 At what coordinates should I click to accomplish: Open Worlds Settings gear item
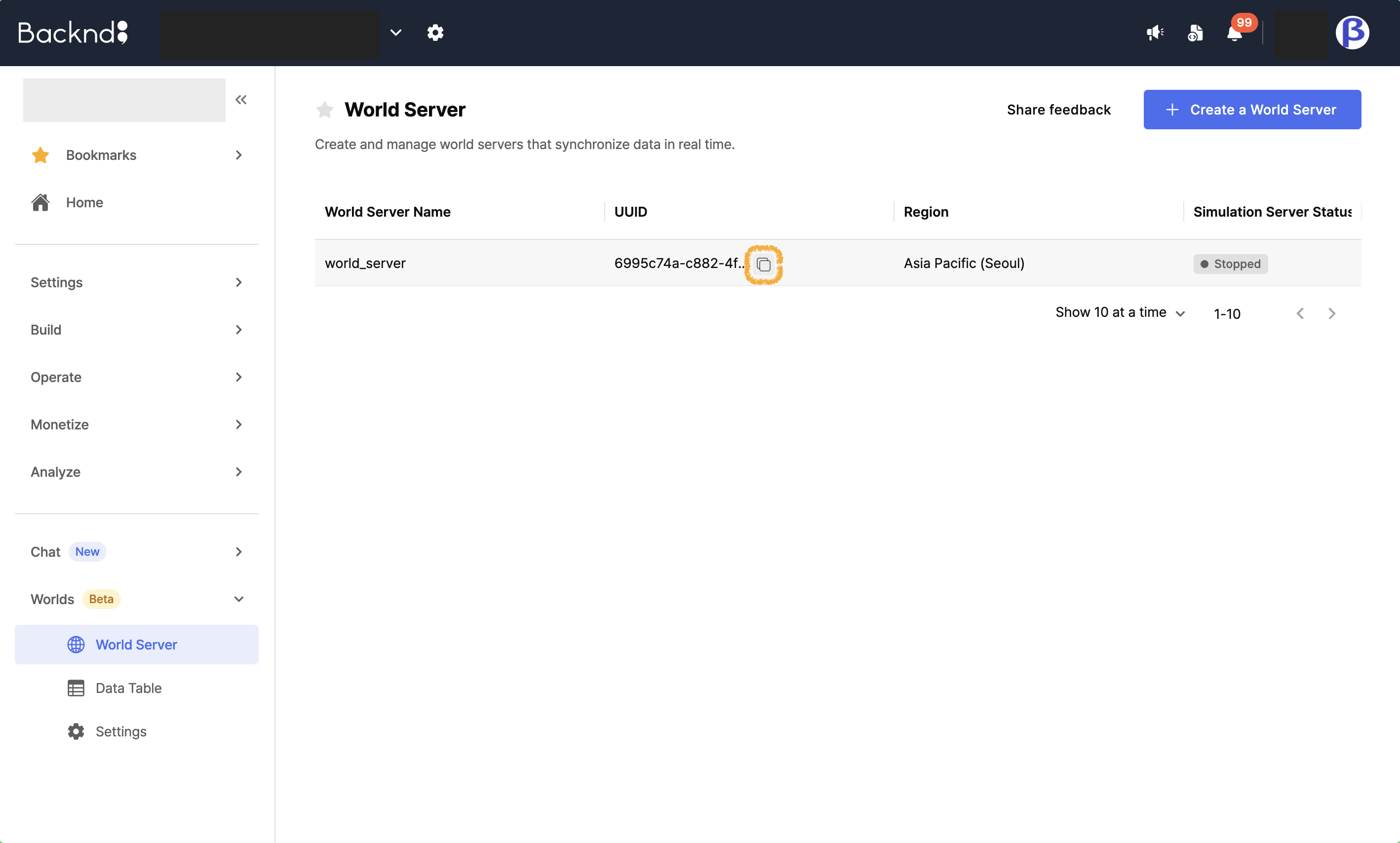tap(120, 731)
